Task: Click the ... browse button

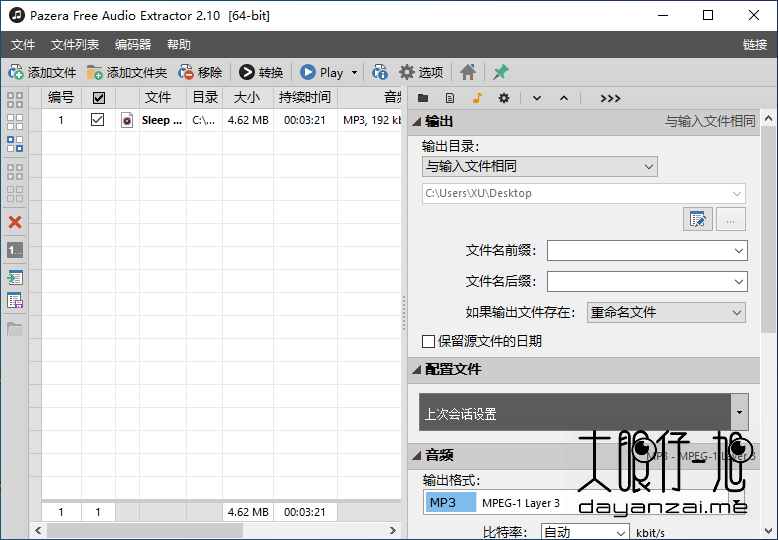Action: pyautogui.click(x=730, y=219)
